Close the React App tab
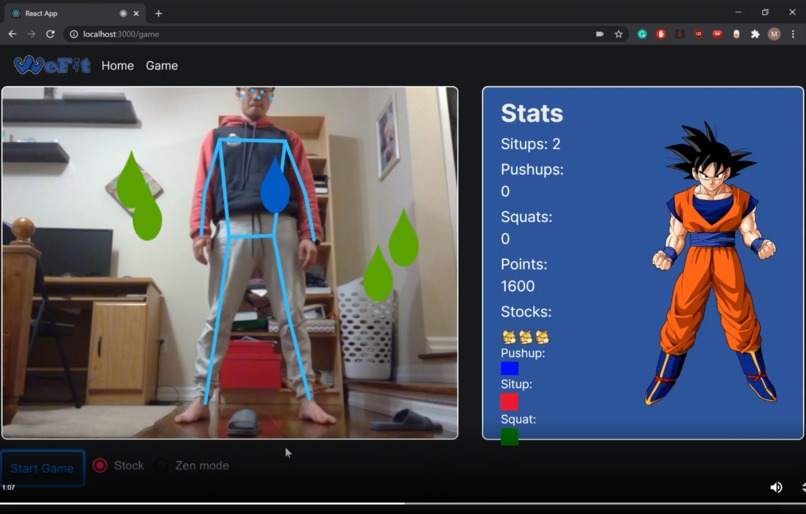 pos(136,13)
